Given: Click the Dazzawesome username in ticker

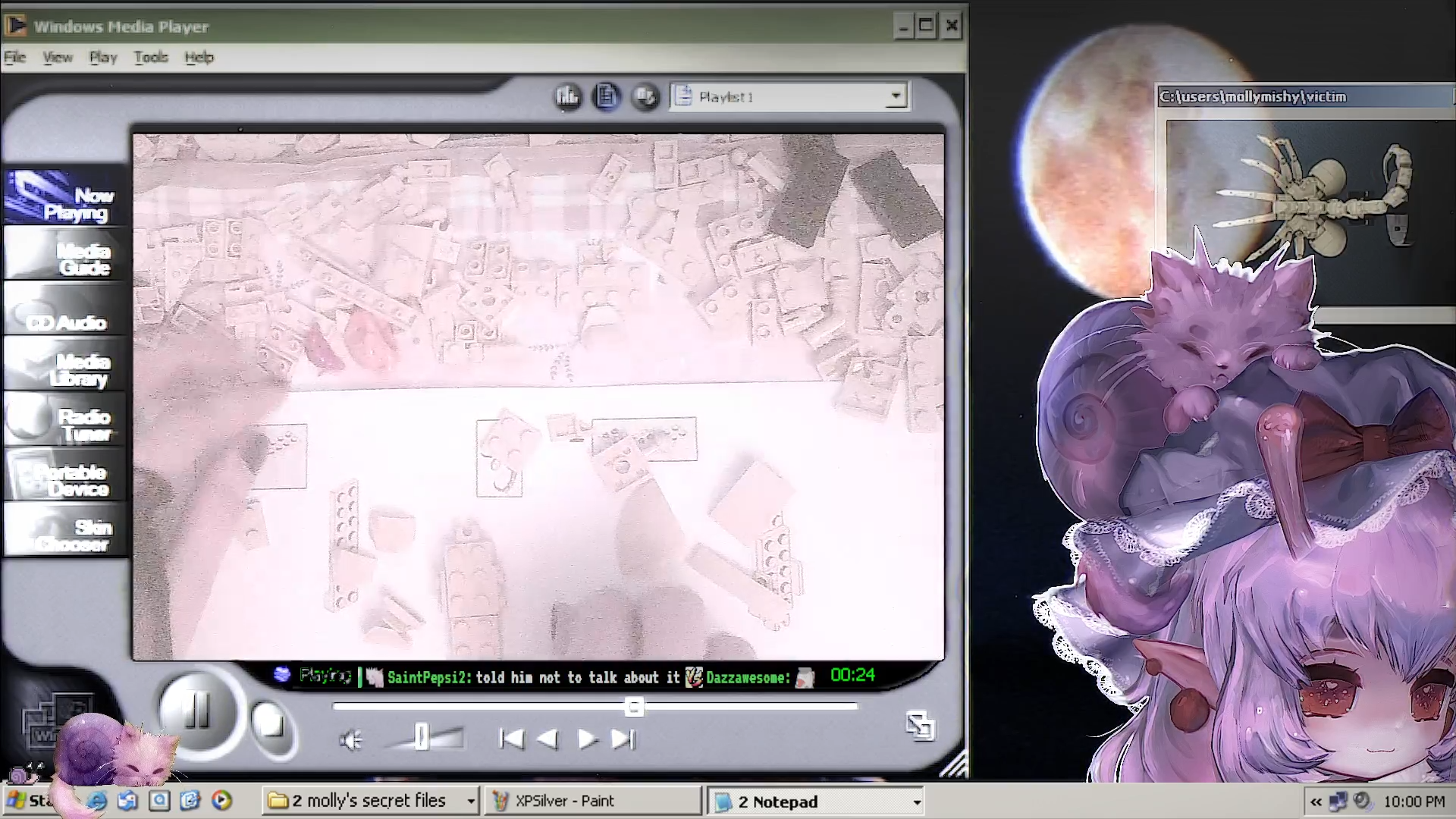Looking at the screenshot, I should pos(748,677).
